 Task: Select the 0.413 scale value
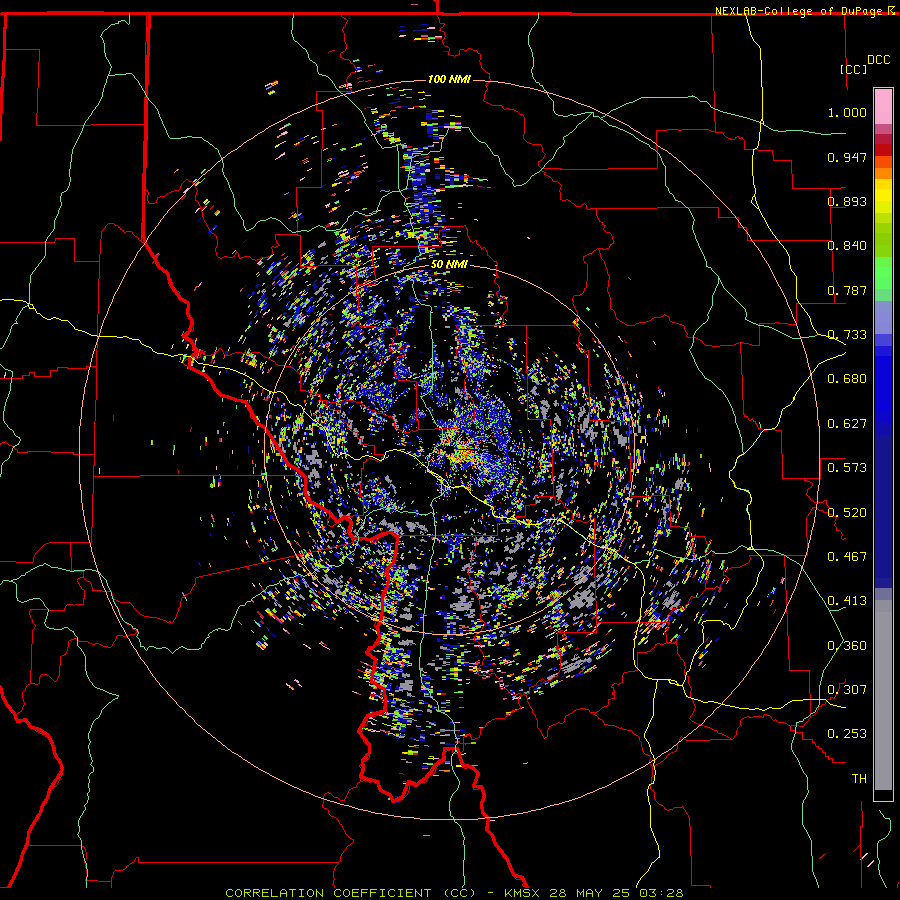[x=847, y=601]
